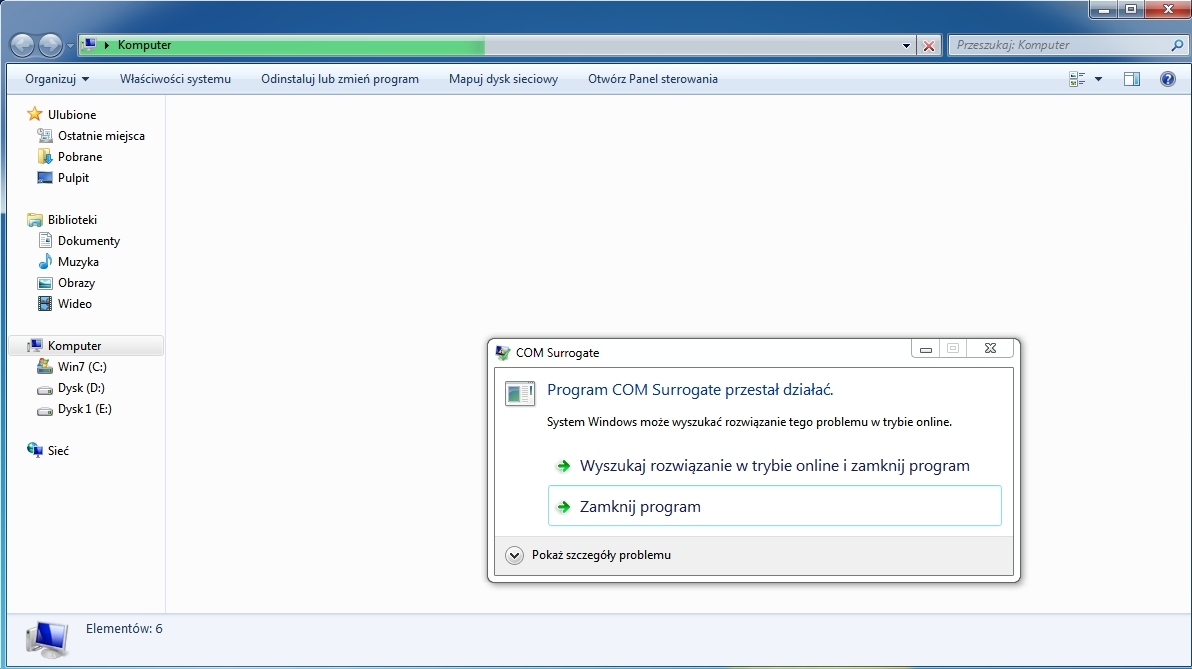
Task: Click the computer icon in address bar
Action: pyautogui.click(x=90, y=45)
